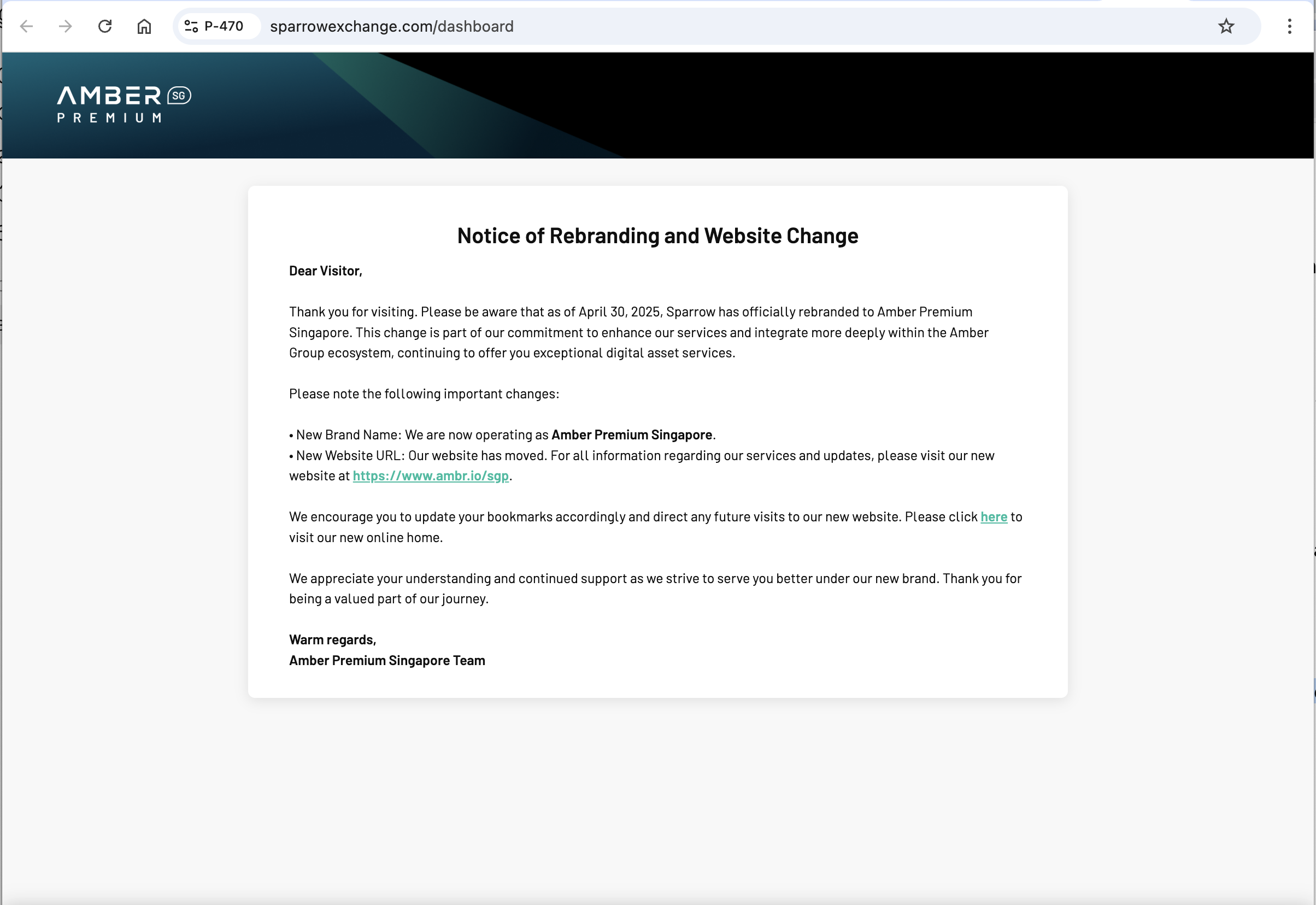The height and width of the screenshot is (905, 1316).
Task: Click "Please note the following important changes" line
Action: pyautogui.click(x=424, y=394)
